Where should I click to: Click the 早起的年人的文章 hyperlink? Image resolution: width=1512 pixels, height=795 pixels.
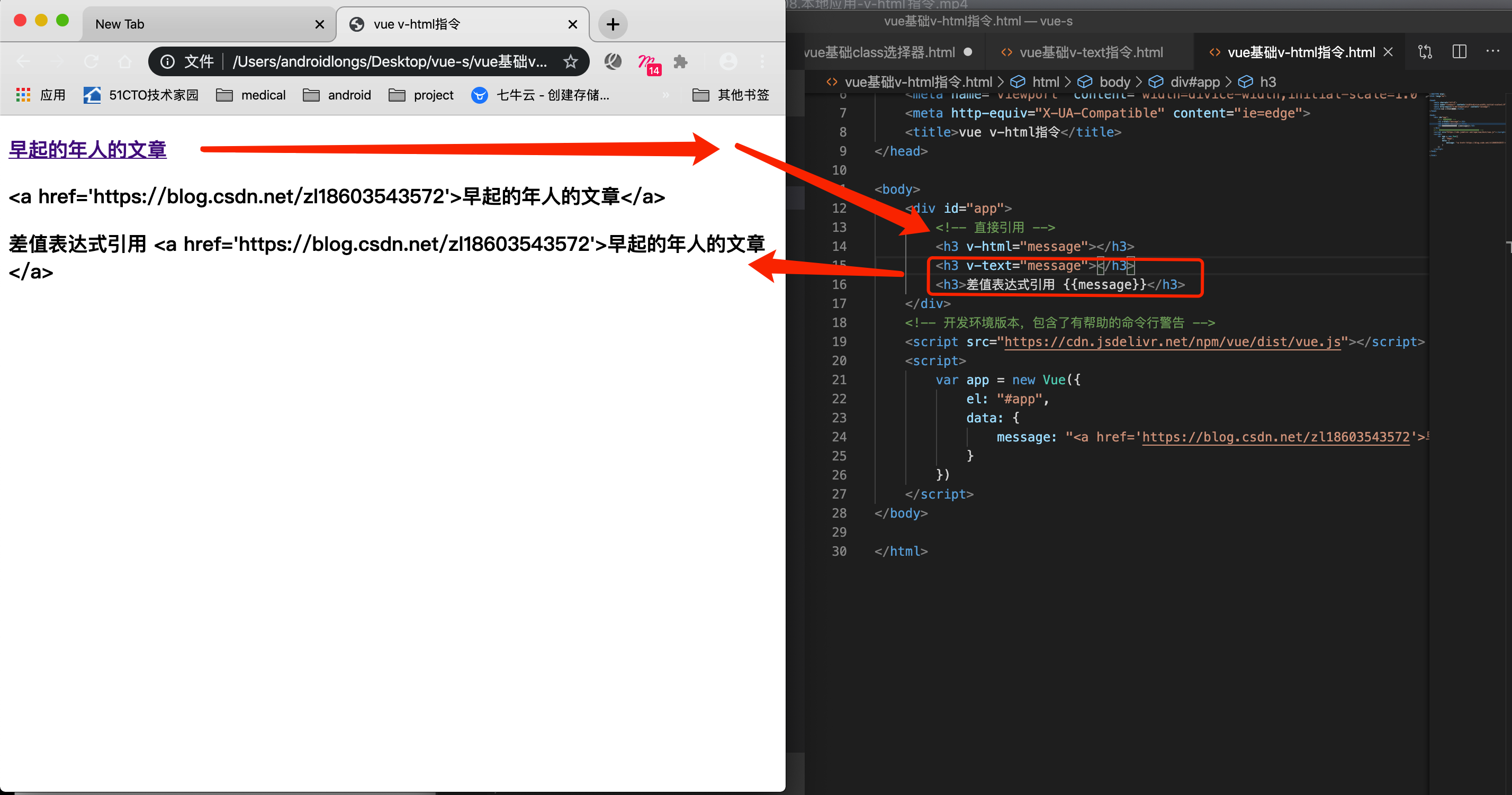(x=87, y=150)
